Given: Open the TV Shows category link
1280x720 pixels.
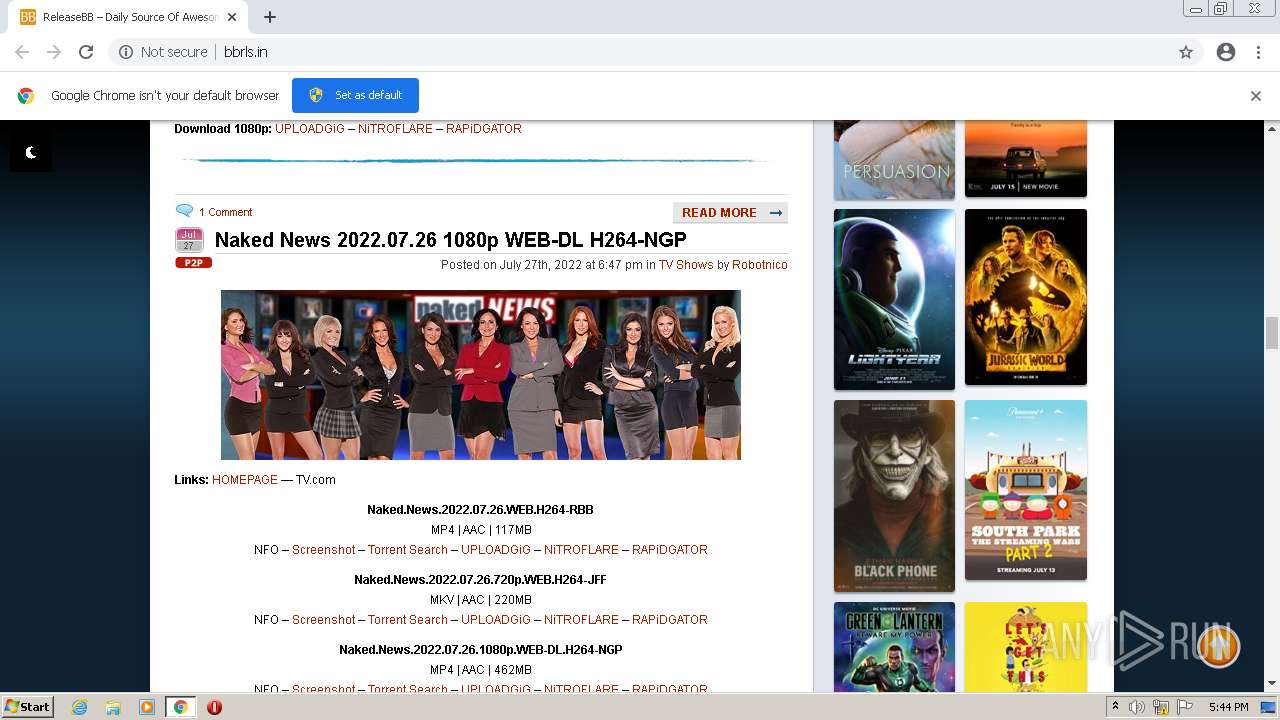Looking at the screenshot, I should [686, 265].
